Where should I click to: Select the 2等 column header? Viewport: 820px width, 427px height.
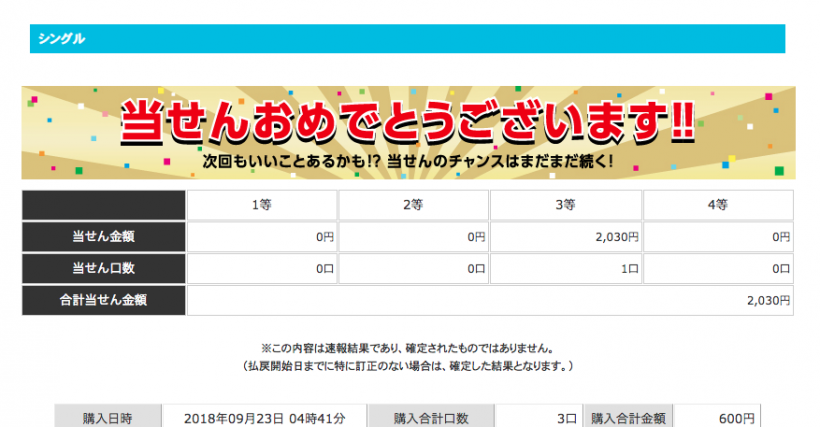(412, 205)
